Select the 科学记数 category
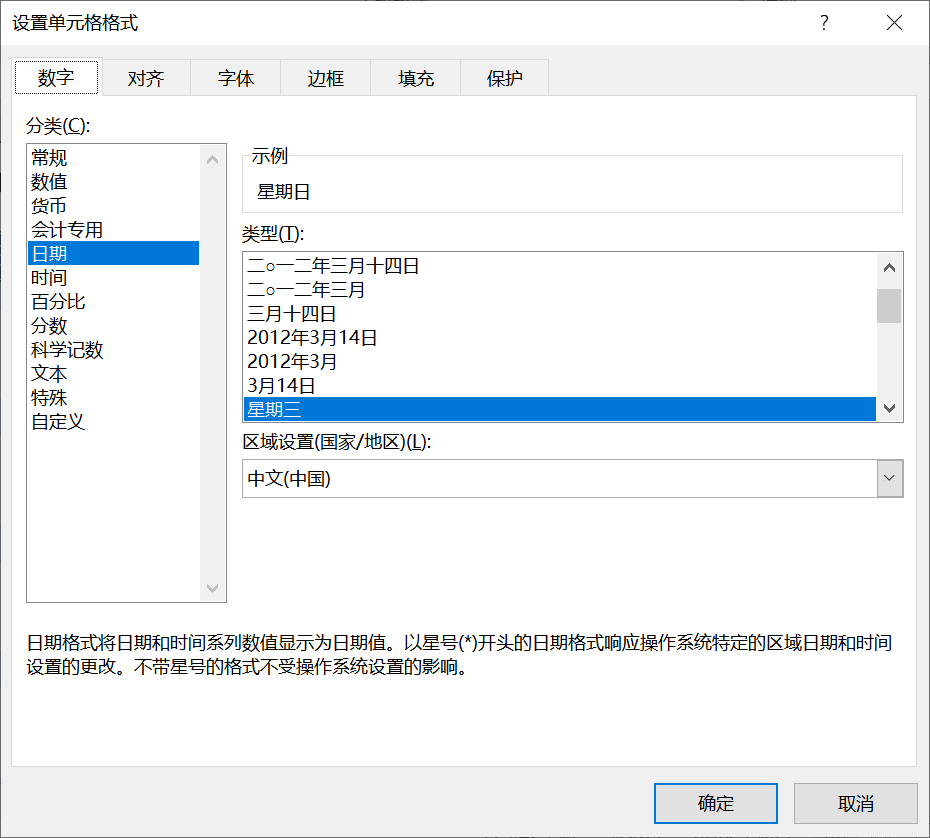This screenshot has width=930, height=838. click(113, 349)
